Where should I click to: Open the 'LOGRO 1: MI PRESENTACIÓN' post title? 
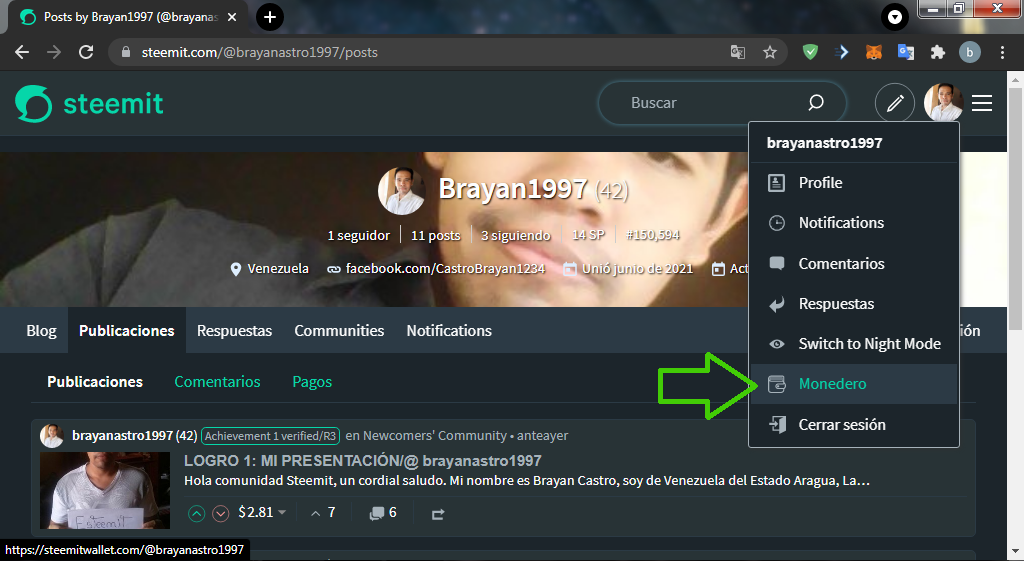point(362,461)
